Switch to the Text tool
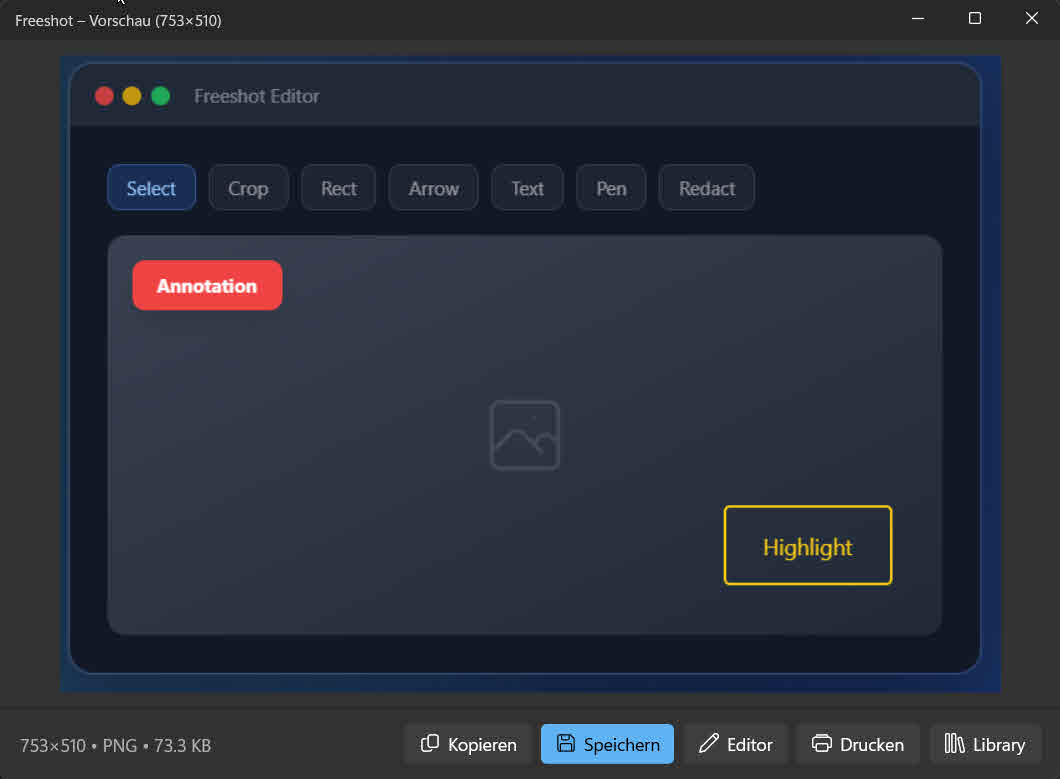This screenshot has width=1060, height=779. (527, 188)
